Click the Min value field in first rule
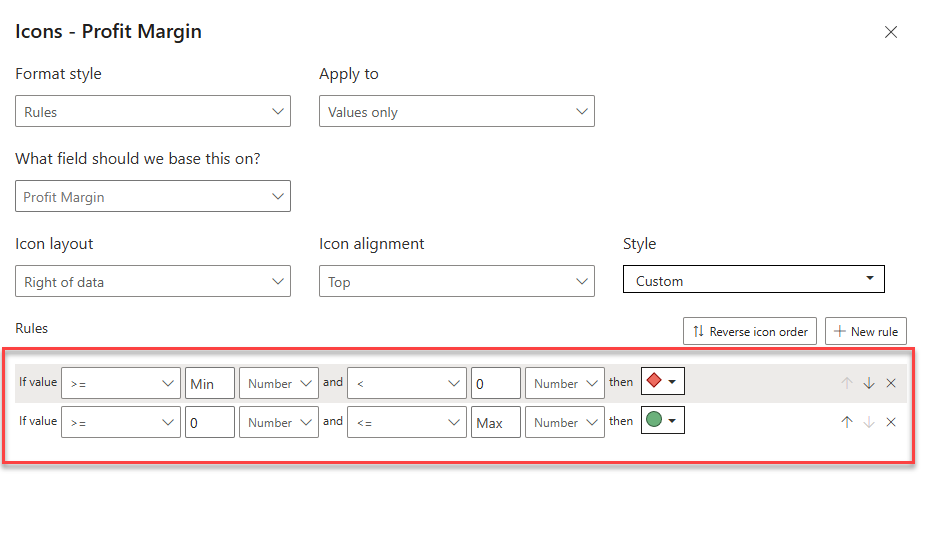The height and width of the screenshot is (535, 925). pos(210,383)
